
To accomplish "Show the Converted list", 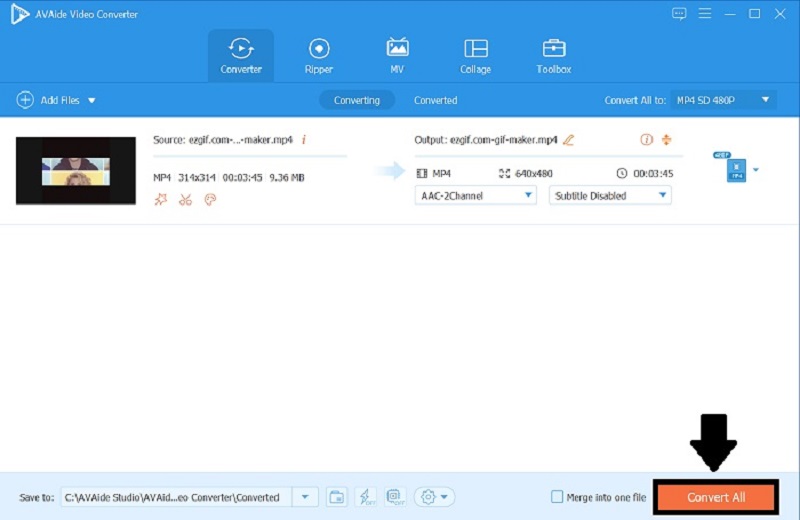I will [435, 100].
